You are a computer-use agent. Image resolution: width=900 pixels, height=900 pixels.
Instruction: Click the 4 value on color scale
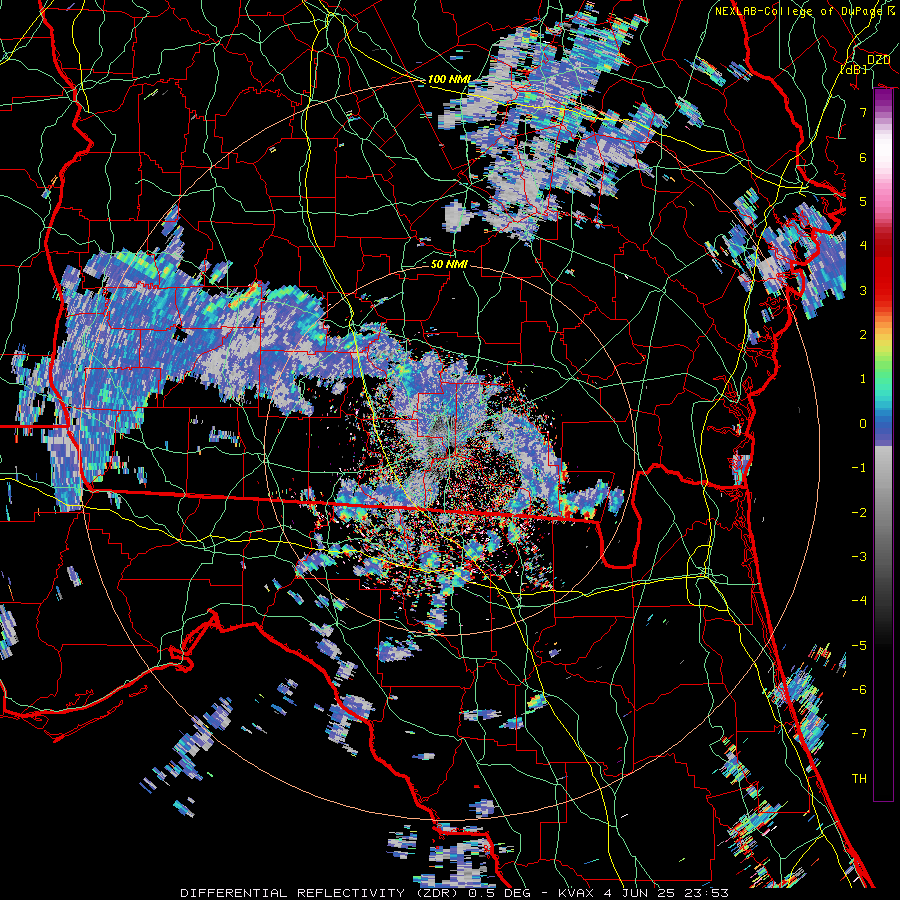click(863, 246)
